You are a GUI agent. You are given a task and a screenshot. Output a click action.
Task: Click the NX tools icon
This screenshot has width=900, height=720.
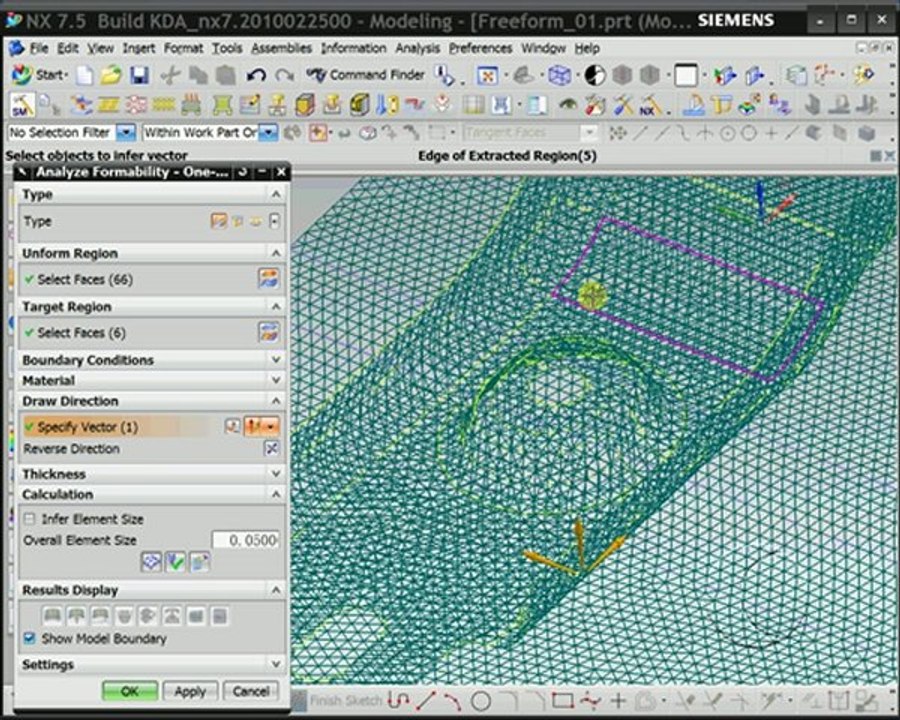650,105
